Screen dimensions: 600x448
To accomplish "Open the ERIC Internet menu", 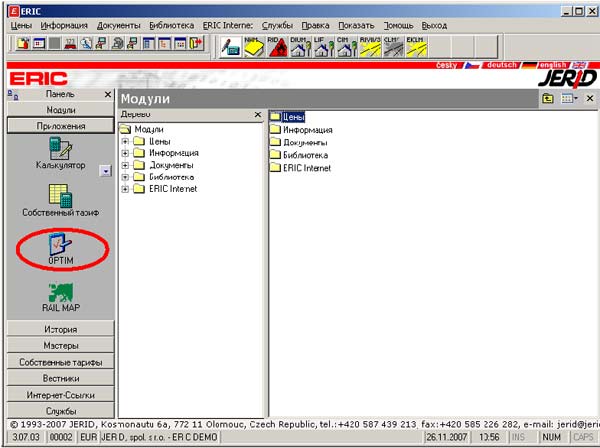I will (228, 26).
